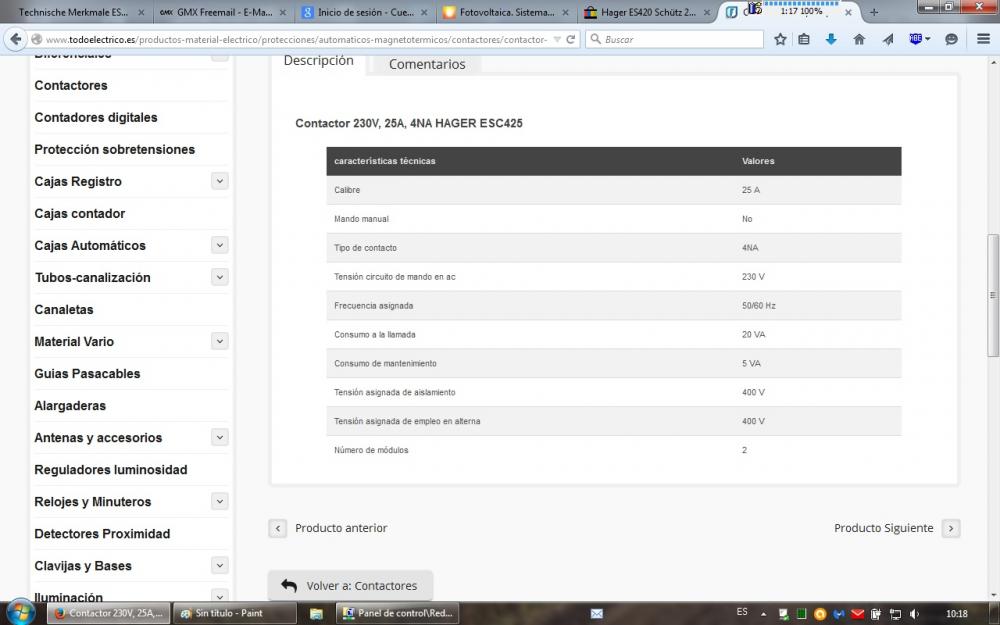1000x625 pixels.
Task: Click Volver a: Contactores button
Action: pos(350,585)
